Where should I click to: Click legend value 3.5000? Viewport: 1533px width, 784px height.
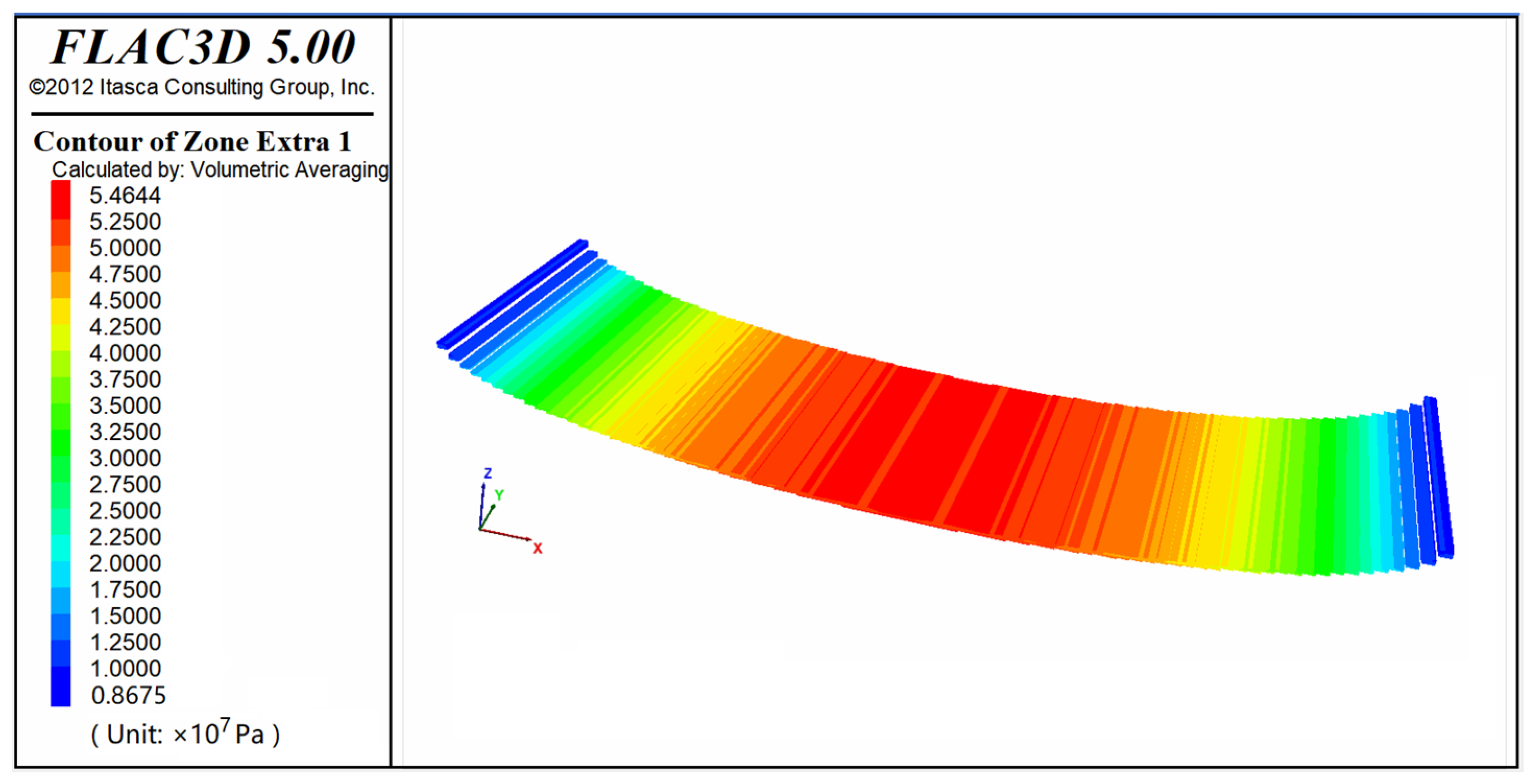coord(125,405)
